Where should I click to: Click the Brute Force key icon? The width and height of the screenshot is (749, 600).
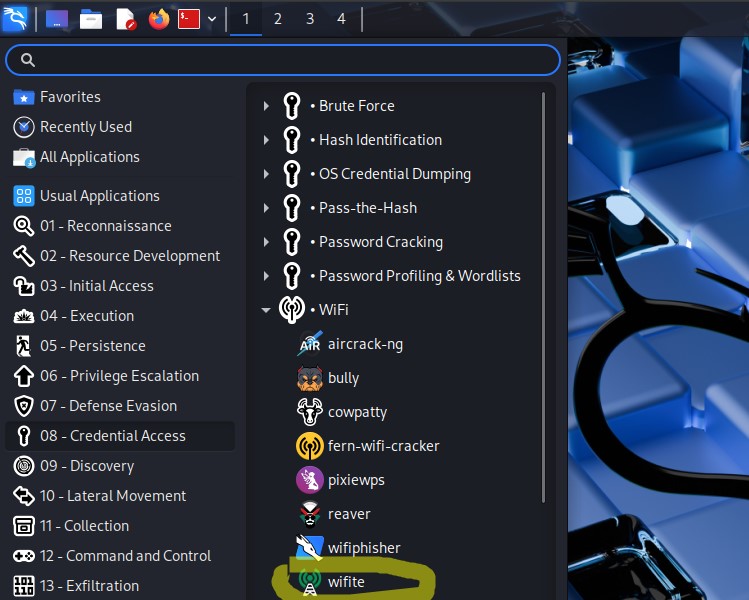coord(292,106)
